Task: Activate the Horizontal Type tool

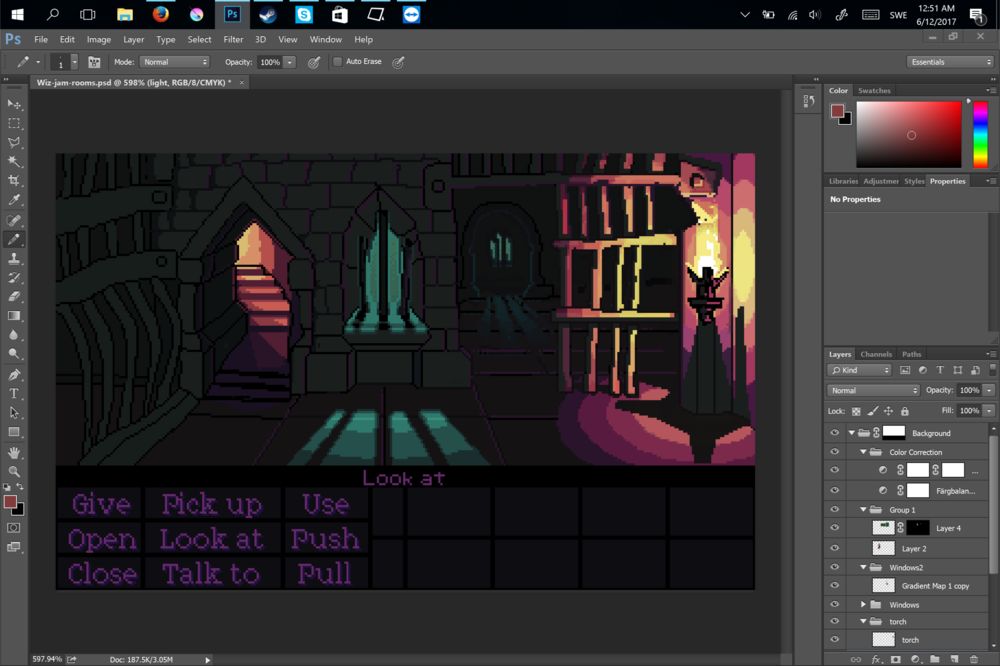Action: click(14, 394)
